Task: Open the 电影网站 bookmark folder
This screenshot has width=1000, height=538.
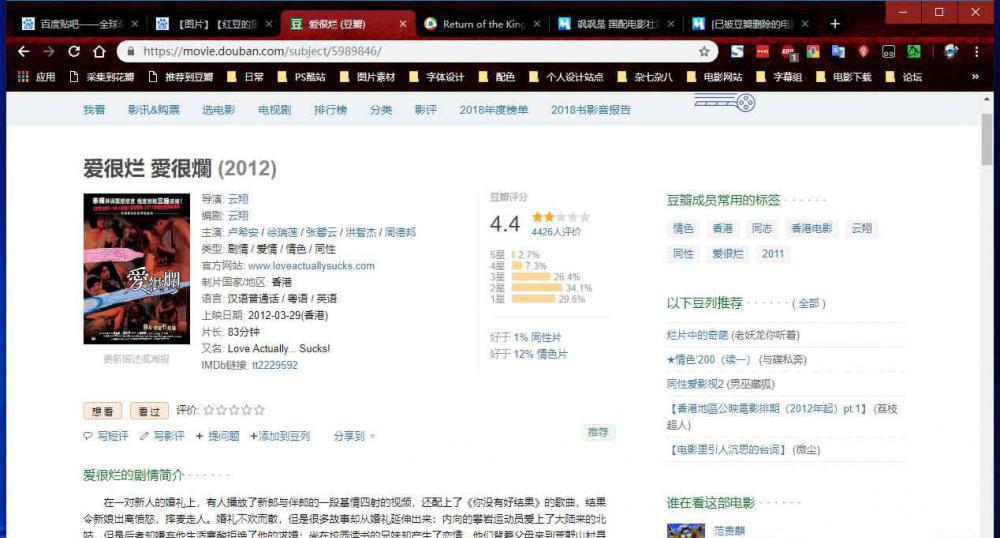Action: coord(714,76)
